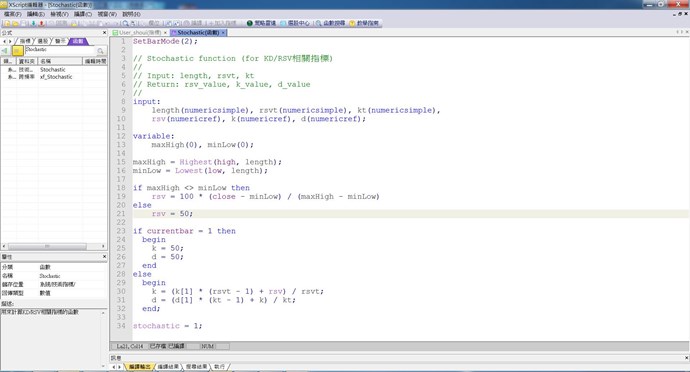Click the green back arrow in formula panel

(x=5, y=51)
